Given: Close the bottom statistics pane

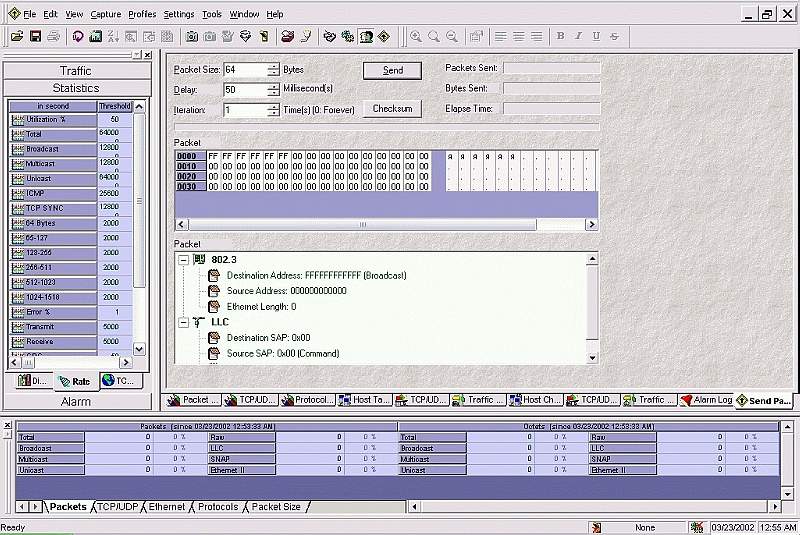Looking at the screenshot, I should pos(8,425).
